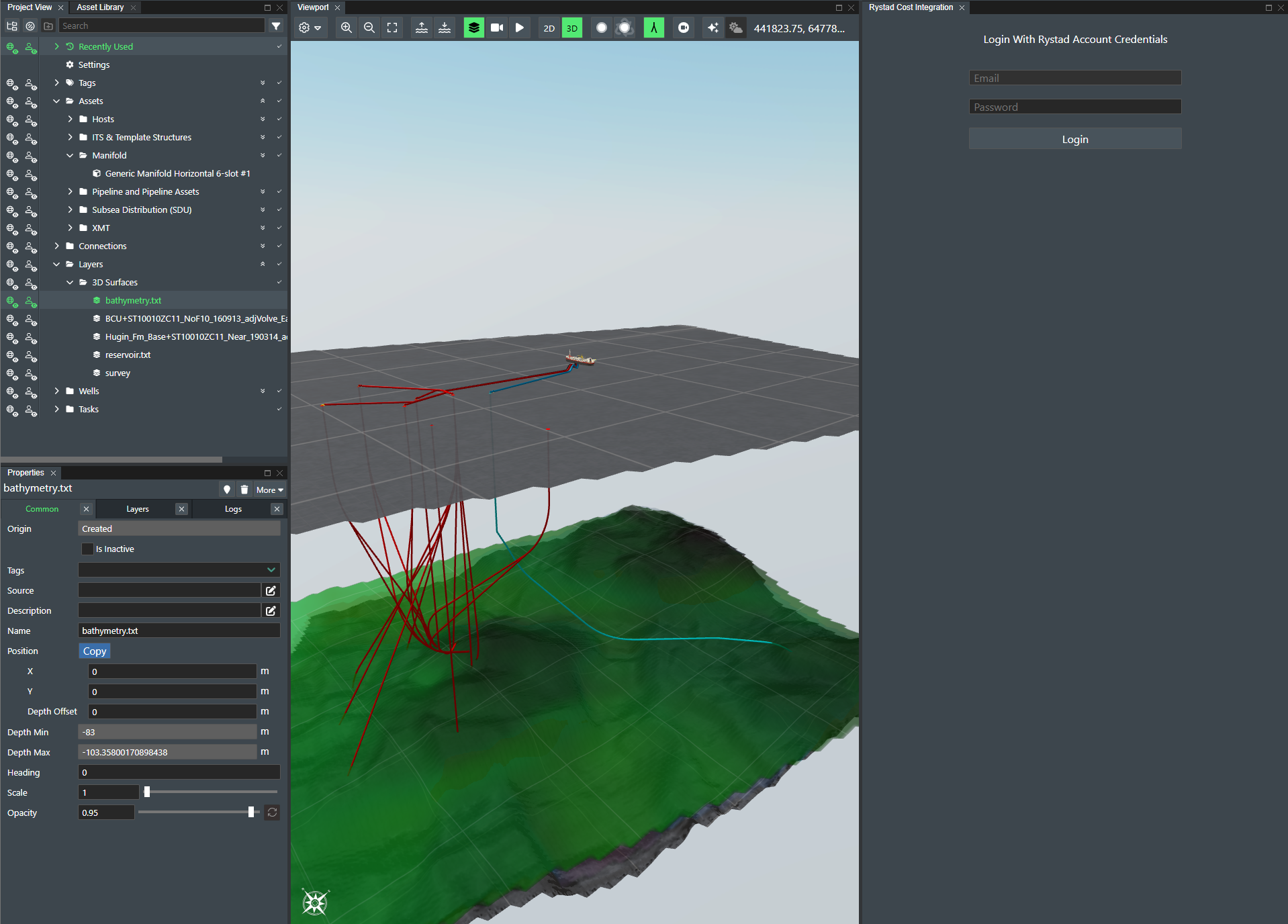The height and width of the screenshot is (924, 1288).
Task: Check the Is Inactive checkbox
Action: tap(87, 549)
